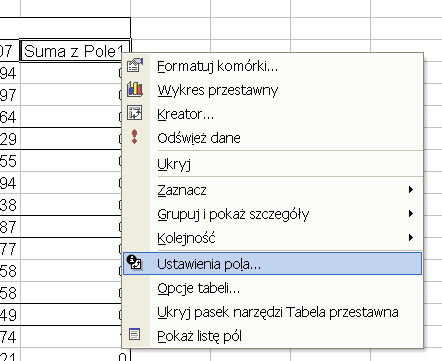Click the red Odśwież dane exclamation icon
The width and height of the screenshot is (442, 361).
click(x=134, y=137)
